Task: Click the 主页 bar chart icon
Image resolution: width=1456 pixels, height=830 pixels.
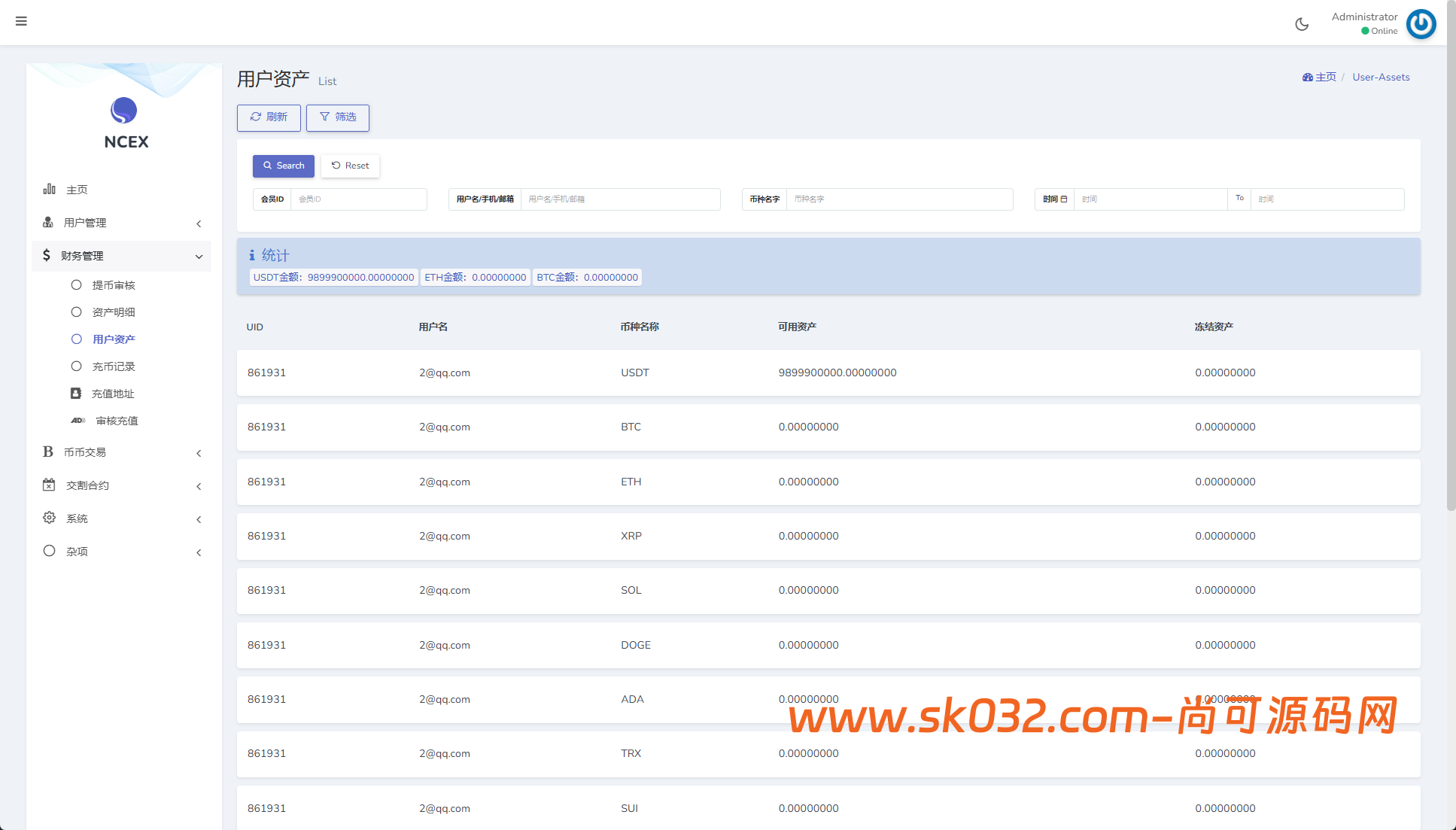Action: pos(49,189)
